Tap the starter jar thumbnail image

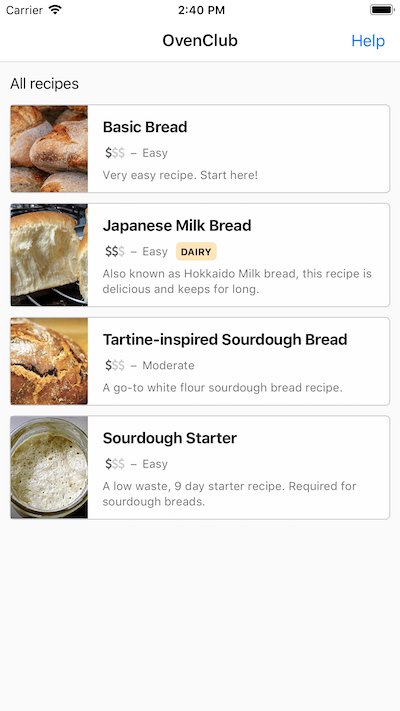click(x=49, y=467)
